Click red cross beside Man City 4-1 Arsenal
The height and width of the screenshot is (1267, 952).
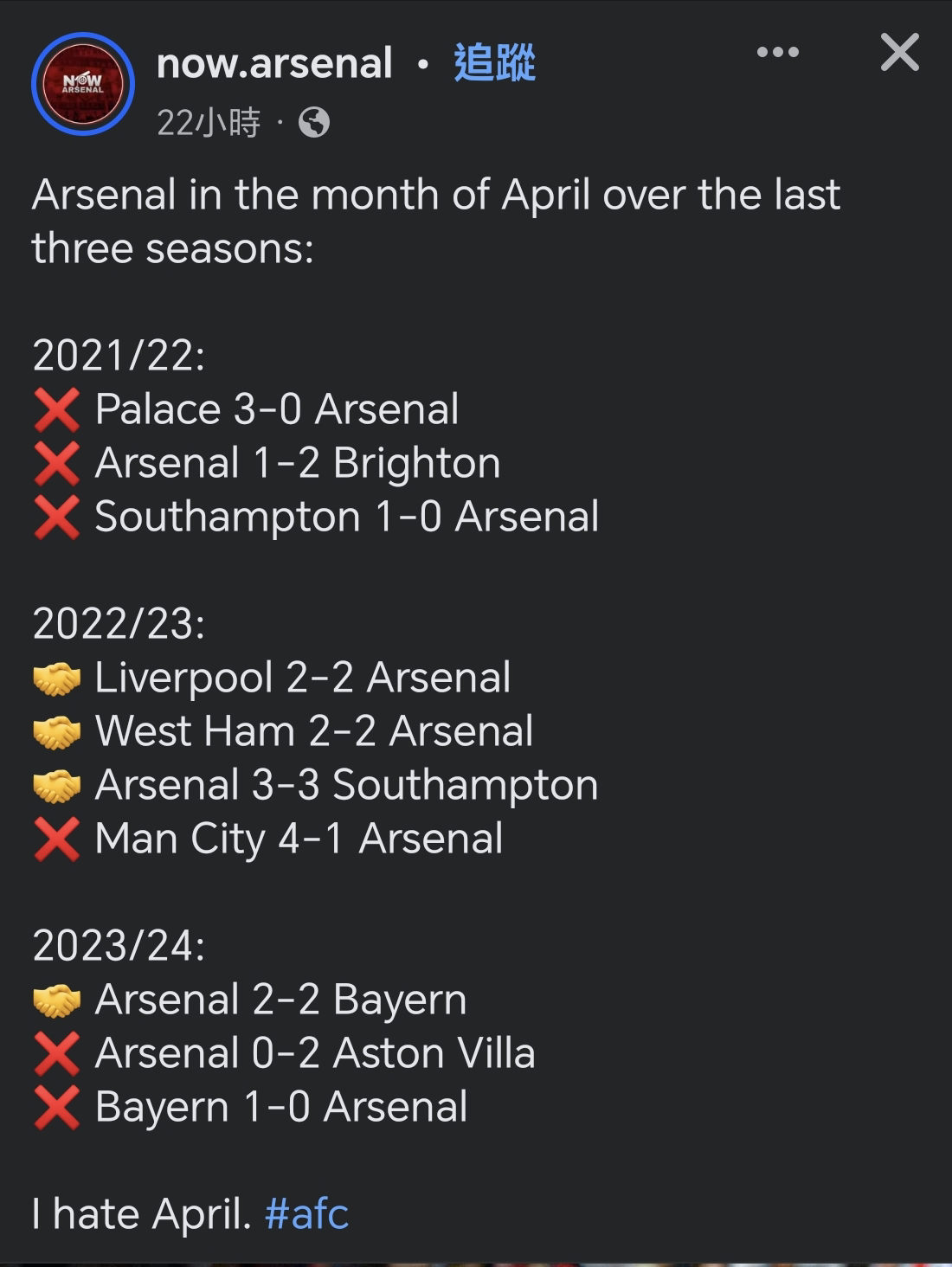(57, 839)
